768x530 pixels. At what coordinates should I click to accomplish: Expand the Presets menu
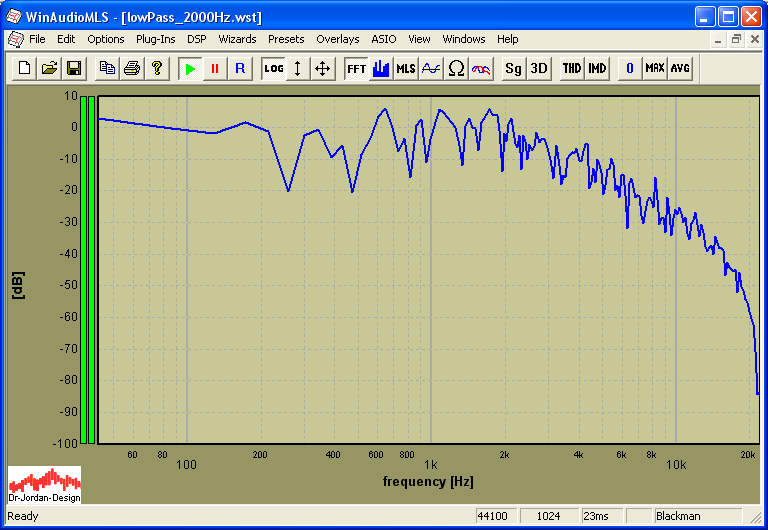(286, 39)
